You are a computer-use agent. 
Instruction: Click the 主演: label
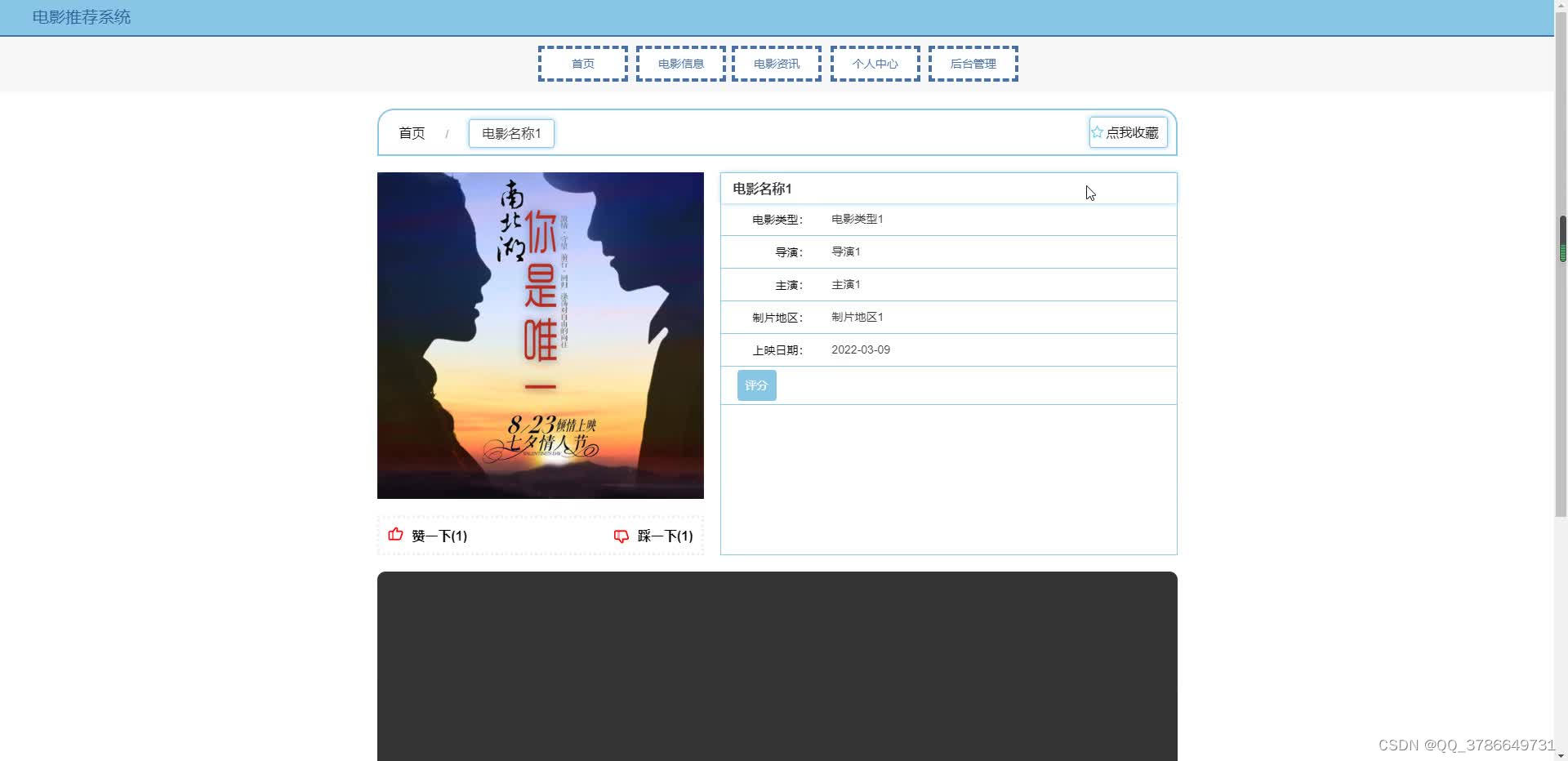coord(789,285)
